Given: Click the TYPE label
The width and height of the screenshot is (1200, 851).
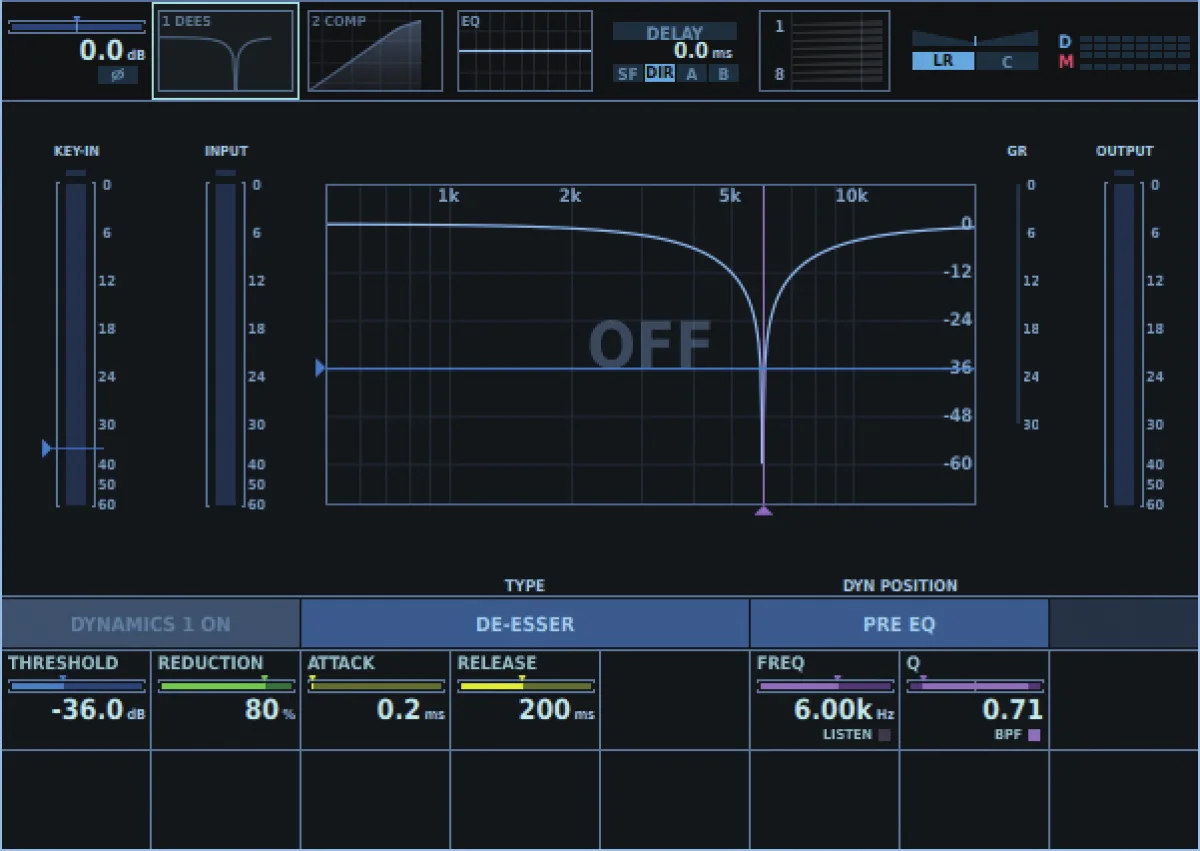Looking at the screenshot, I should [525, 586].
